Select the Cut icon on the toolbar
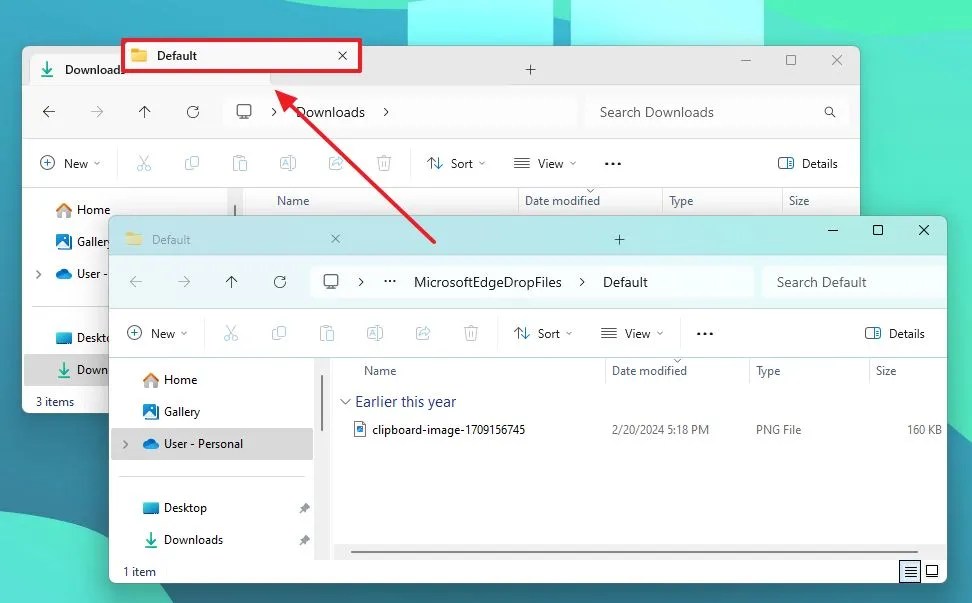The image size is (972, 603). click(231, 332)
